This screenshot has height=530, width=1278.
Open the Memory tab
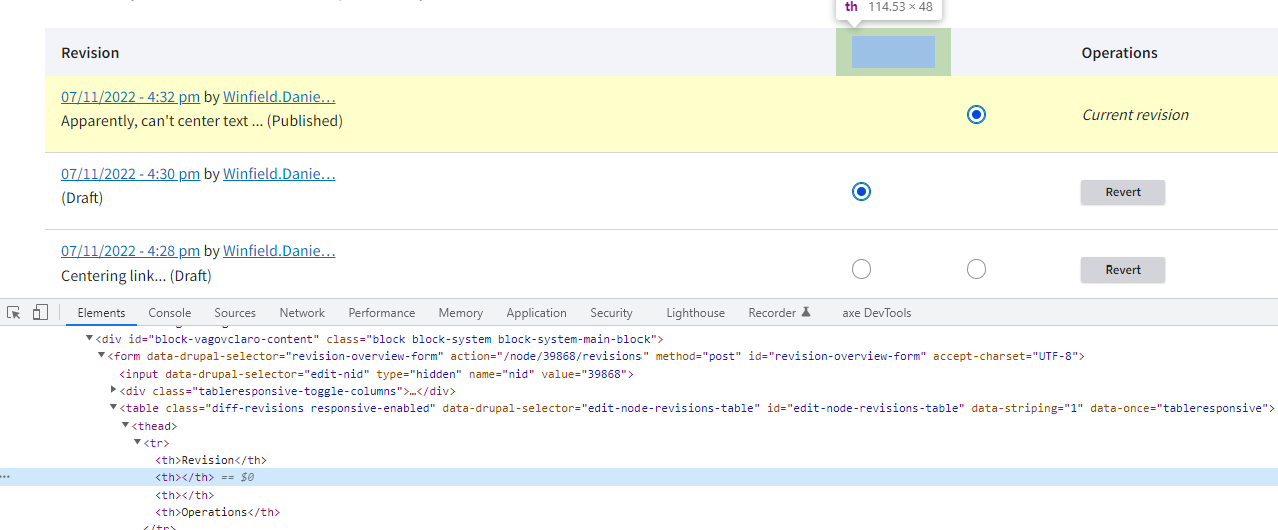coord(460,313)
